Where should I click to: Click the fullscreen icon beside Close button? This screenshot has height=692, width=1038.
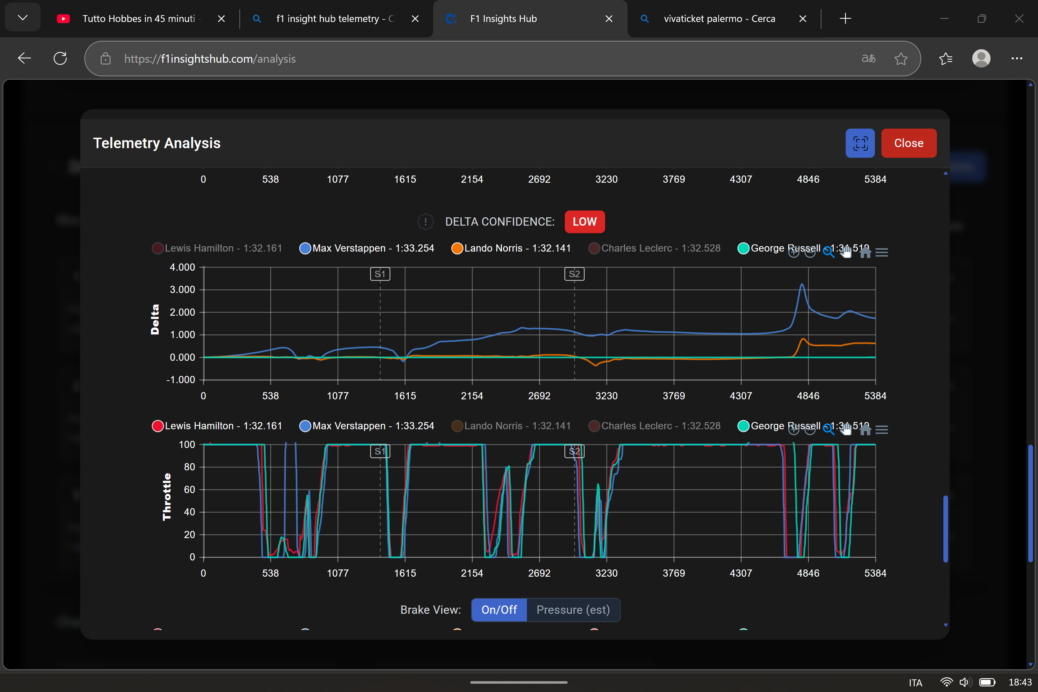click(860, 143)
